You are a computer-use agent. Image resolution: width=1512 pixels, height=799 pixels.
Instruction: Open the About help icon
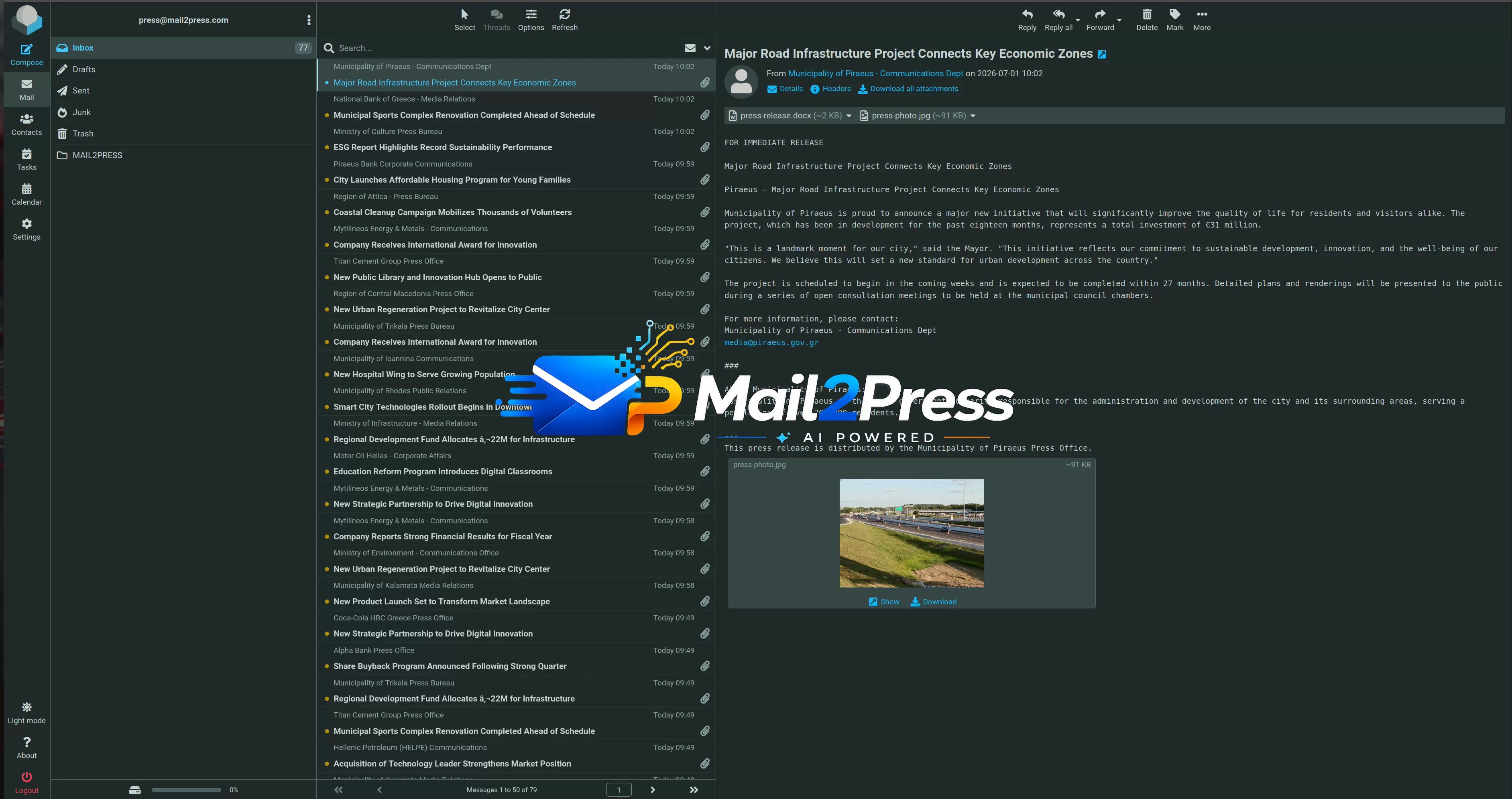tap(26, 748)
